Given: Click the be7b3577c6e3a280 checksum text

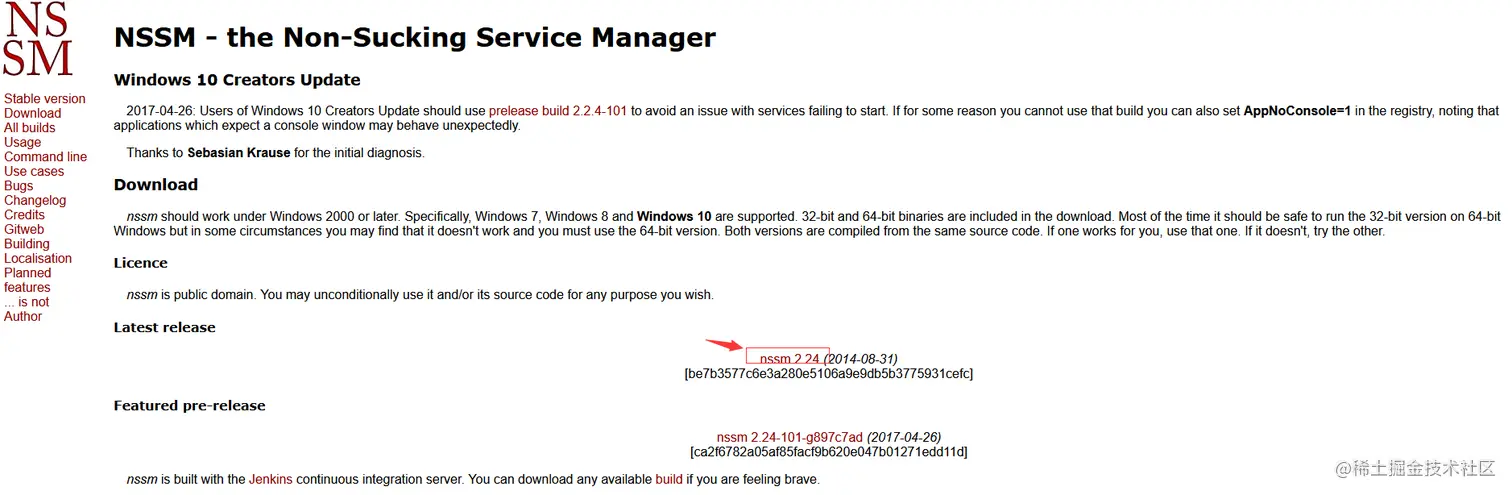Looking at the screenshot, I should 829,373.
